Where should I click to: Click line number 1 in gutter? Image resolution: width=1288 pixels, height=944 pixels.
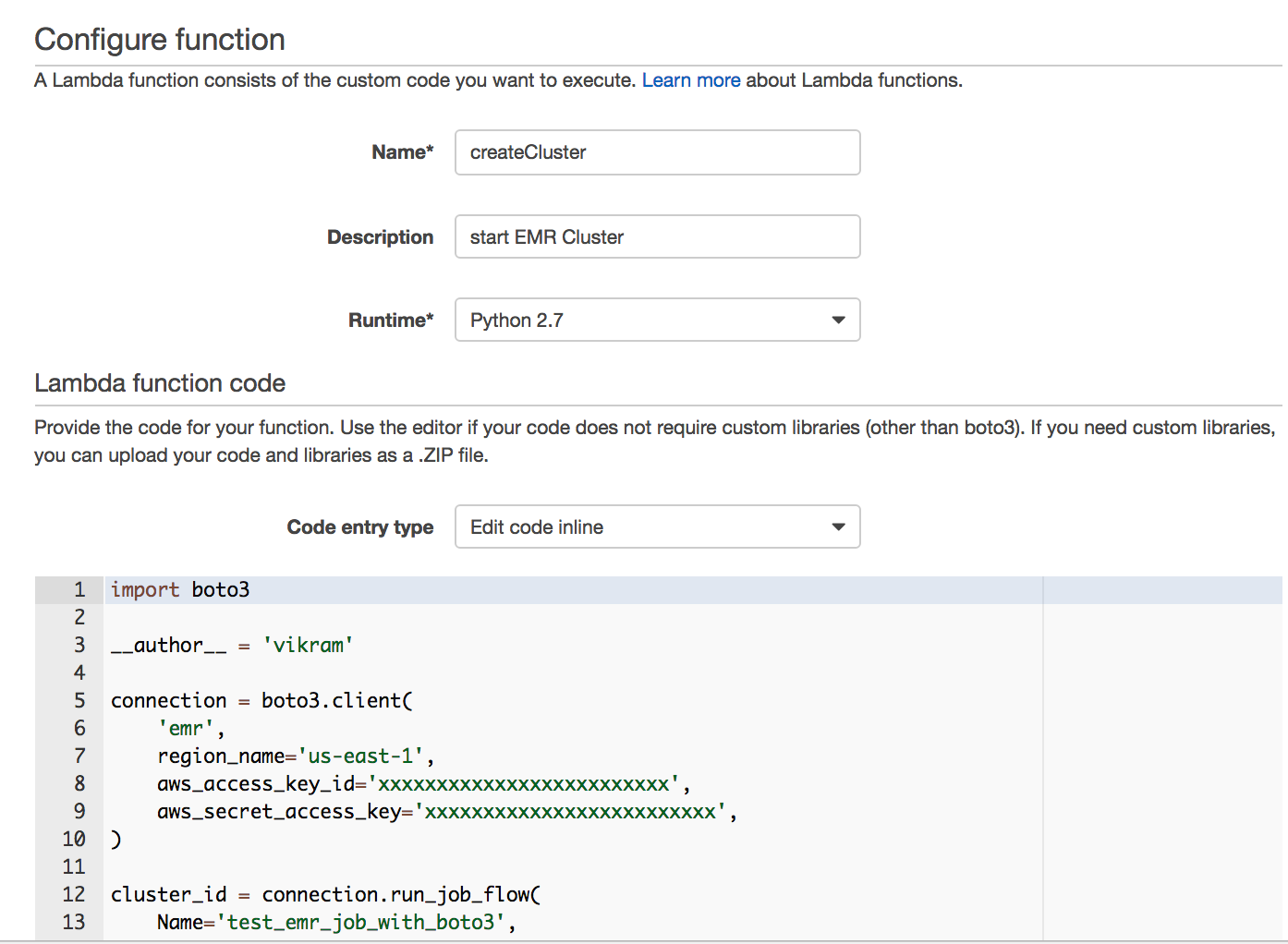click(79, 590)
